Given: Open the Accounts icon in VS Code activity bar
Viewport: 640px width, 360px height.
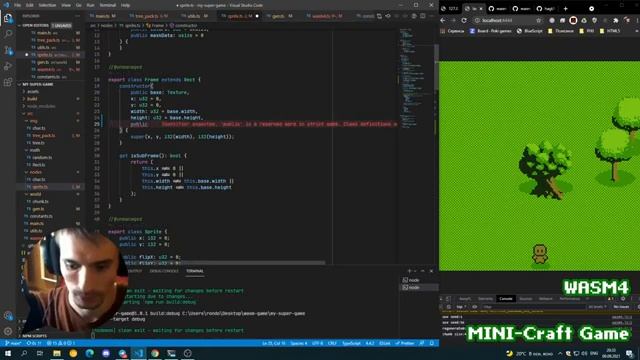Looking at the screenshot, I should click(x=8, y=315).
